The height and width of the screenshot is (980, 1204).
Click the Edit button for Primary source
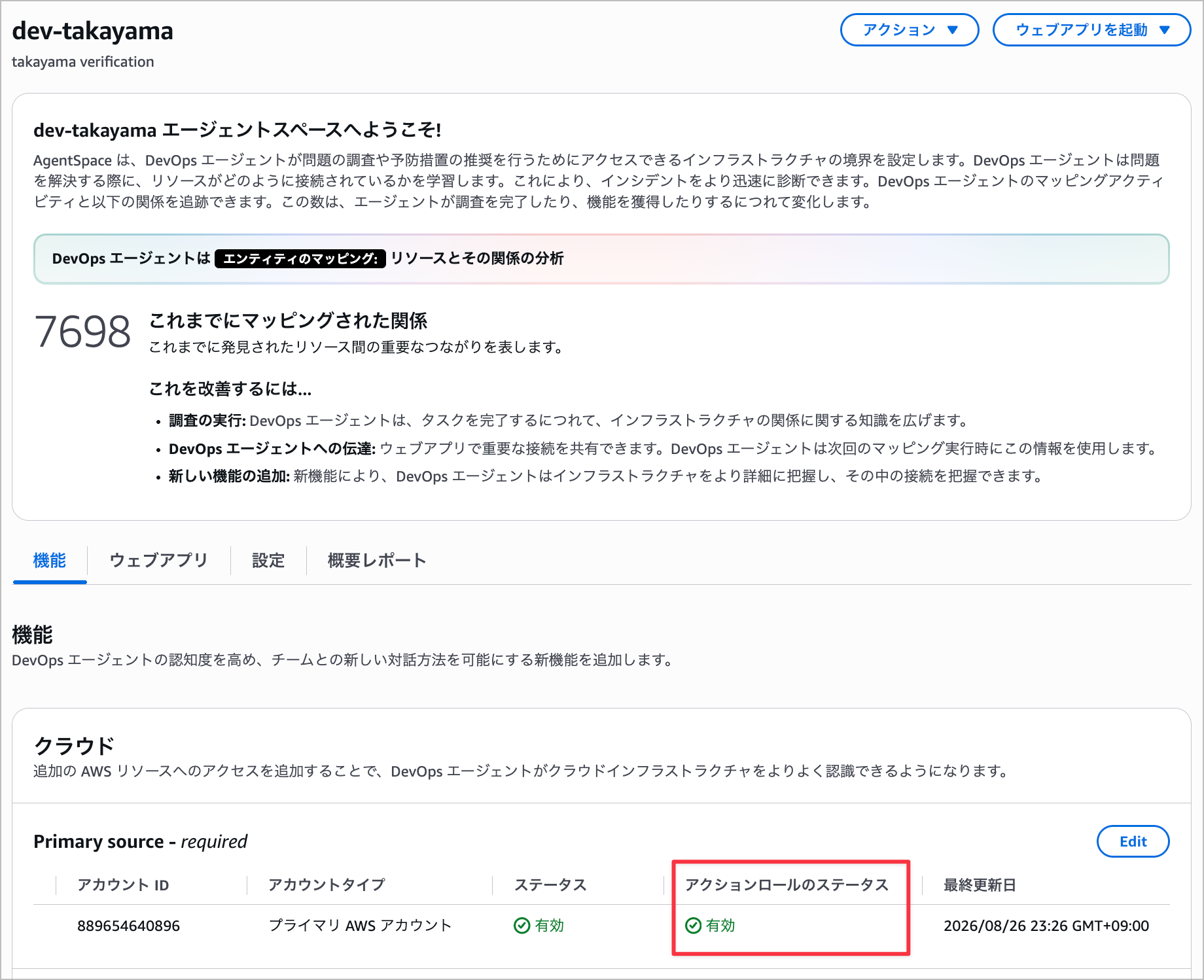pos(1133,841)
